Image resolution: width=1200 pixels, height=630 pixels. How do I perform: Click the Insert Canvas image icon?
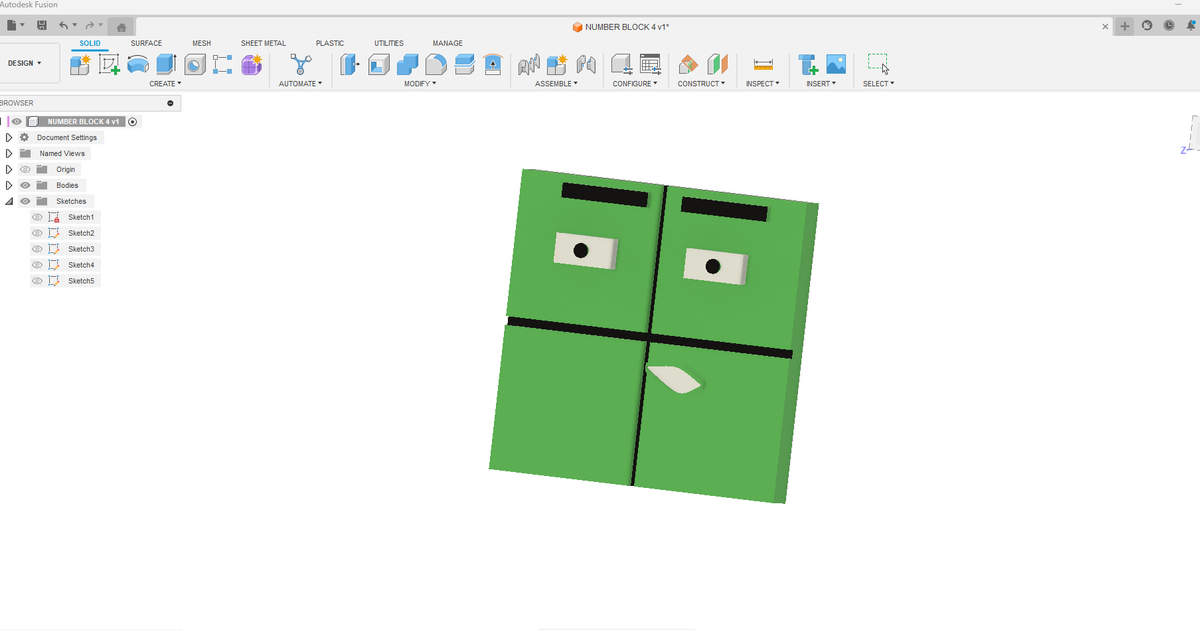[x=836, y=65]
